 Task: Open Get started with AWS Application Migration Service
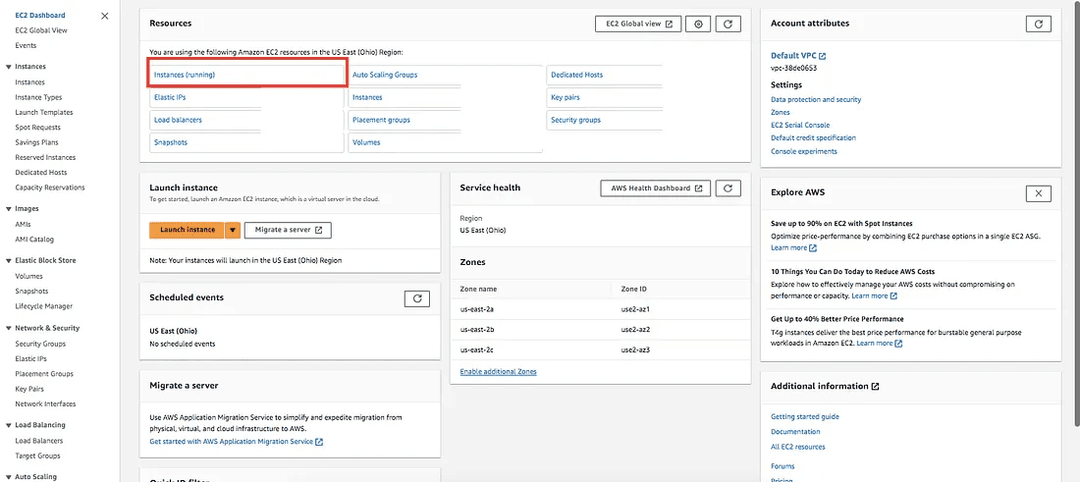pyautogui.click(x=236, y=441)
